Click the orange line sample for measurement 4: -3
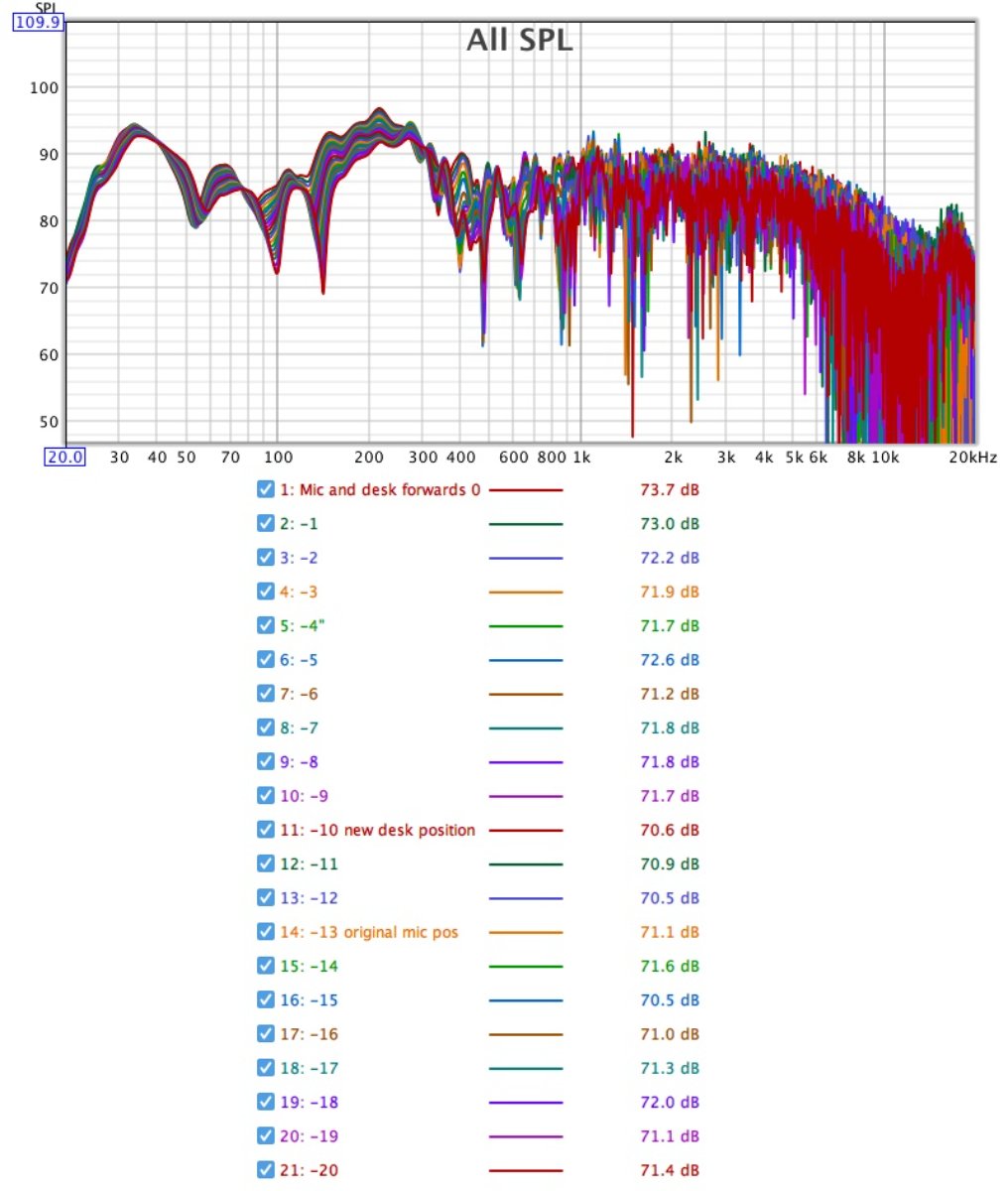Viewport: 1008px width, 1191px height. click(525, 593)
